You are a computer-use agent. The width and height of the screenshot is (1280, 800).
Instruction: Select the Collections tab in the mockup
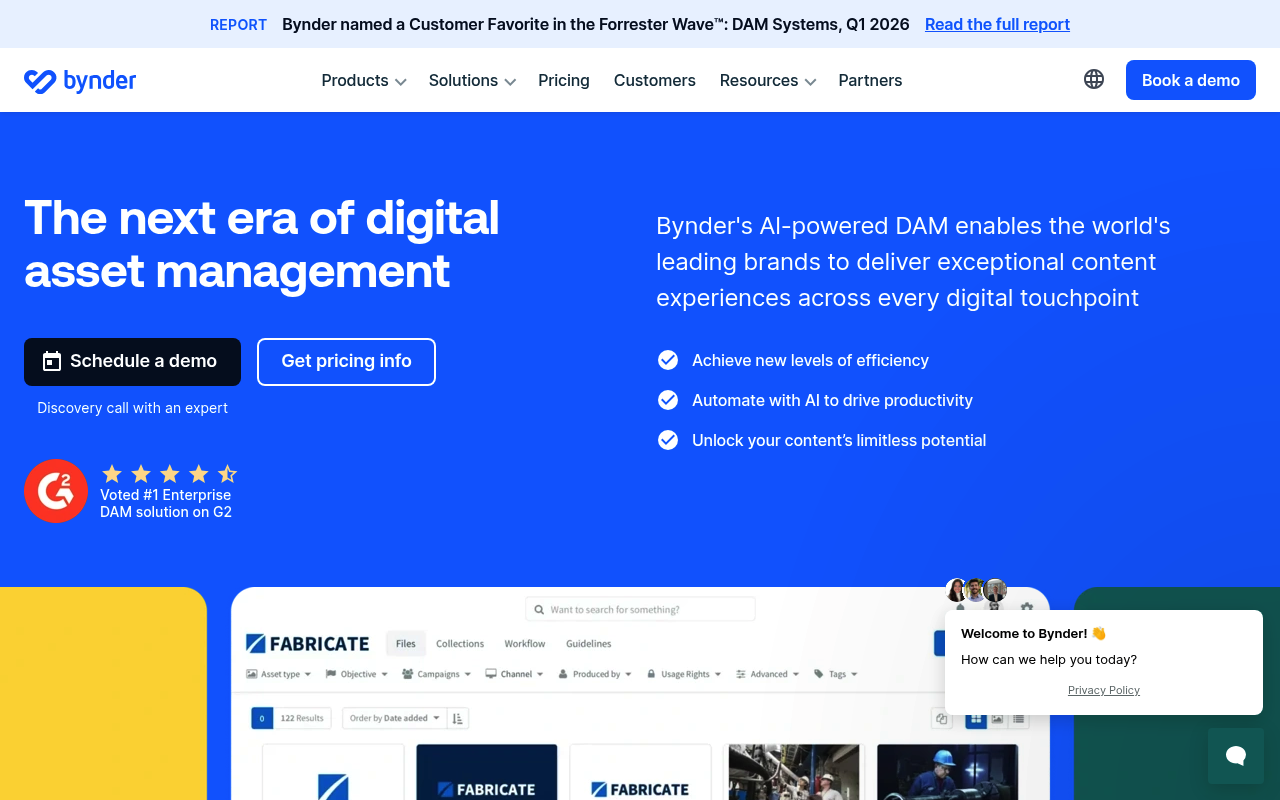(460, 644)
